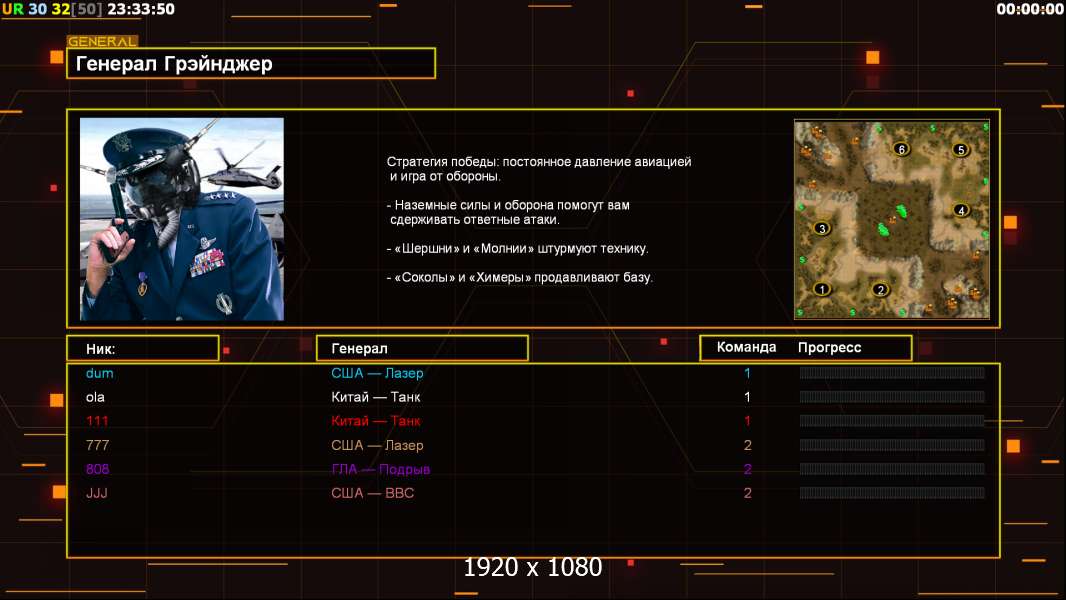Click start position 5 on the minimap
This screenshot has width=1066, height=600.
pyautogui.click(x=961, y=150)
